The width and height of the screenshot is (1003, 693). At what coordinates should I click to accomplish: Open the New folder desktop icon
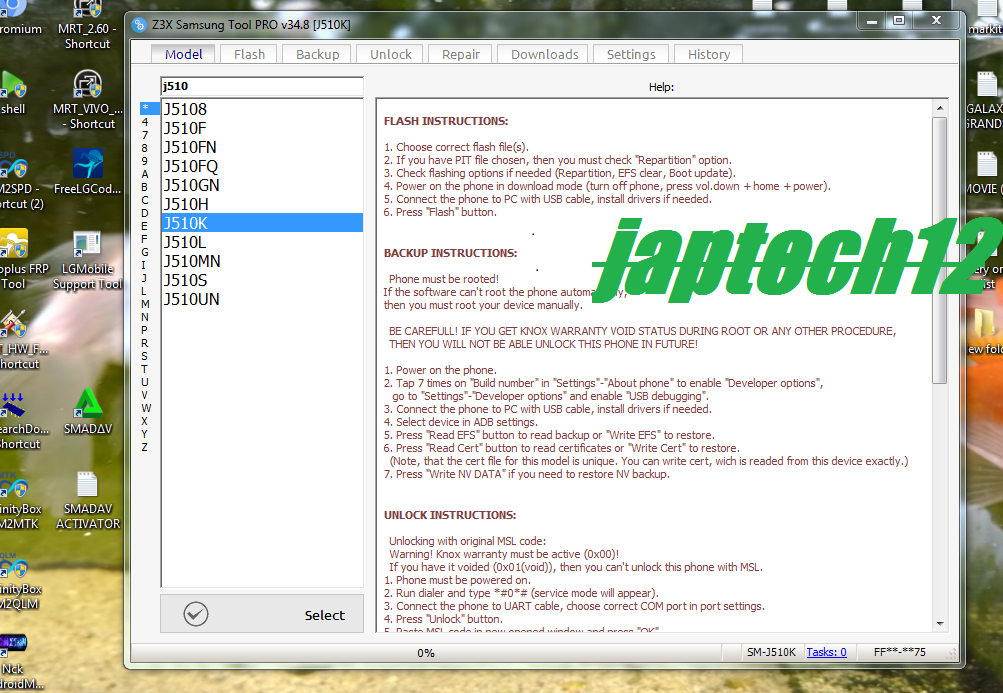(x=986, y=331)
